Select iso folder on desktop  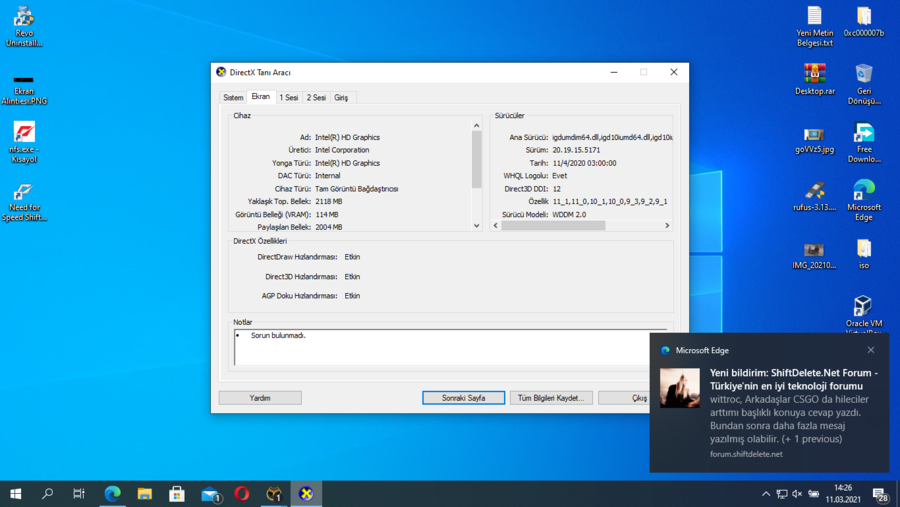(864, 254)
